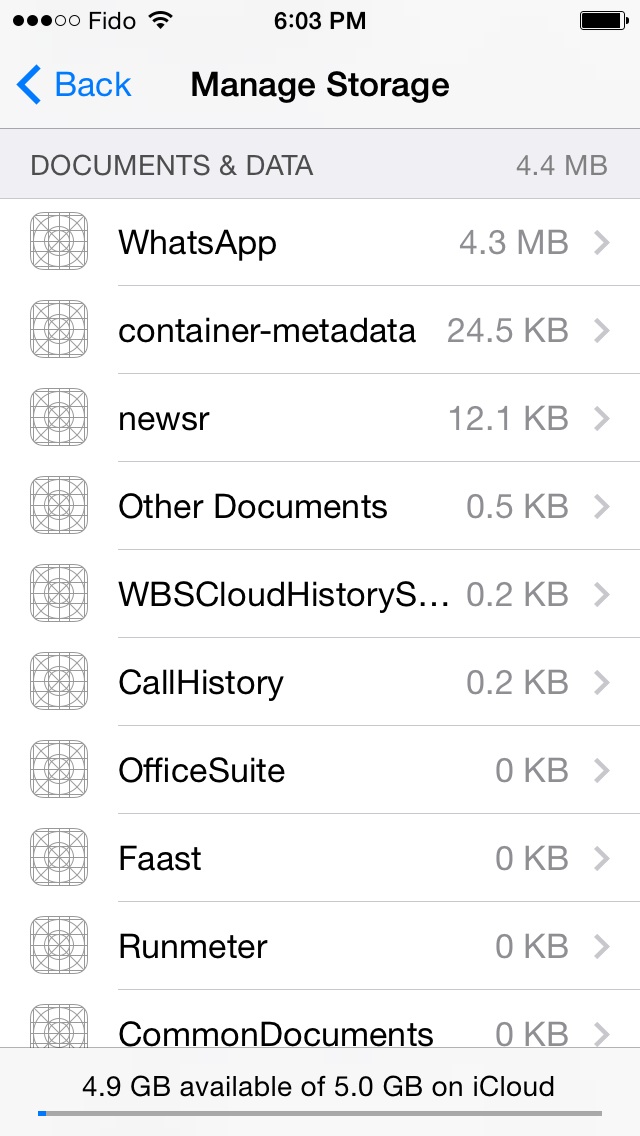Screen dimensions: 640x1136
Task: Tap the chevron for the Runmeter row
Action: click(x=601, y=945)
